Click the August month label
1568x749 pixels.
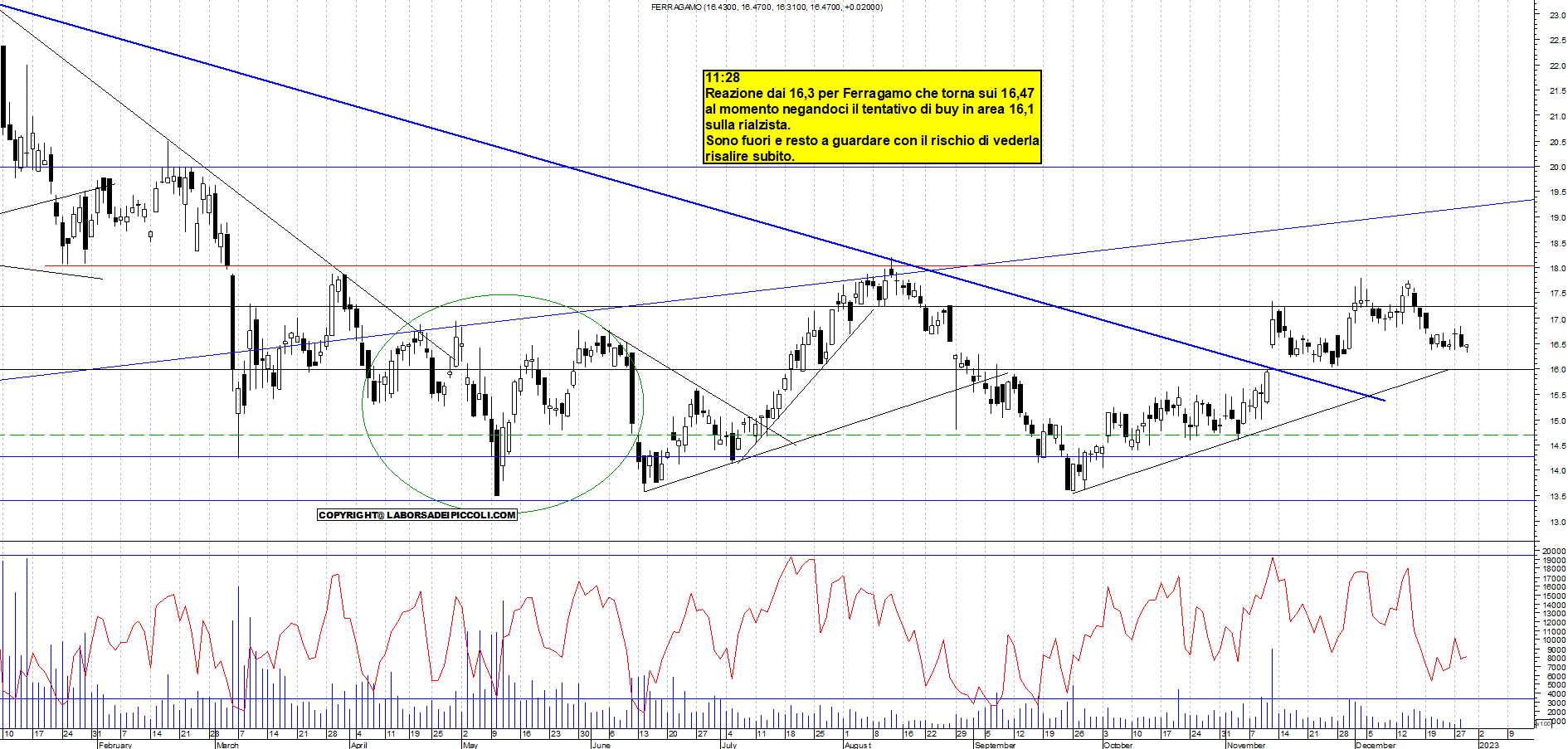coord(858,745)
